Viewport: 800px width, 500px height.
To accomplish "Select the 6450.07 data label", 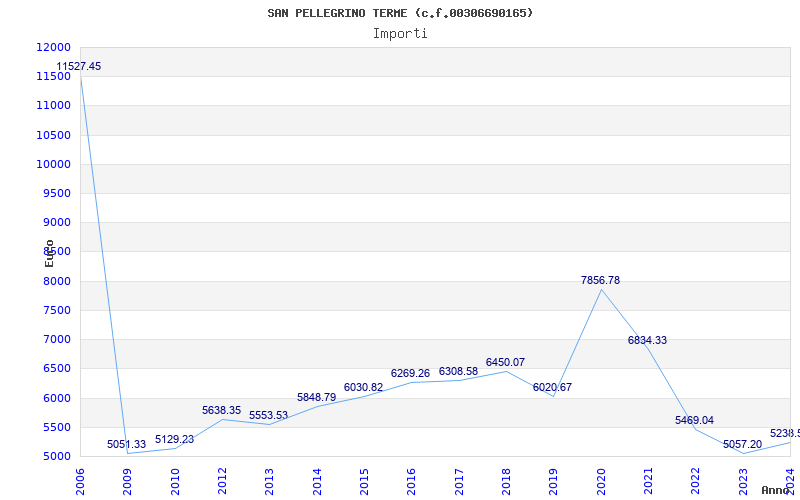I will (x=506, y=362).
